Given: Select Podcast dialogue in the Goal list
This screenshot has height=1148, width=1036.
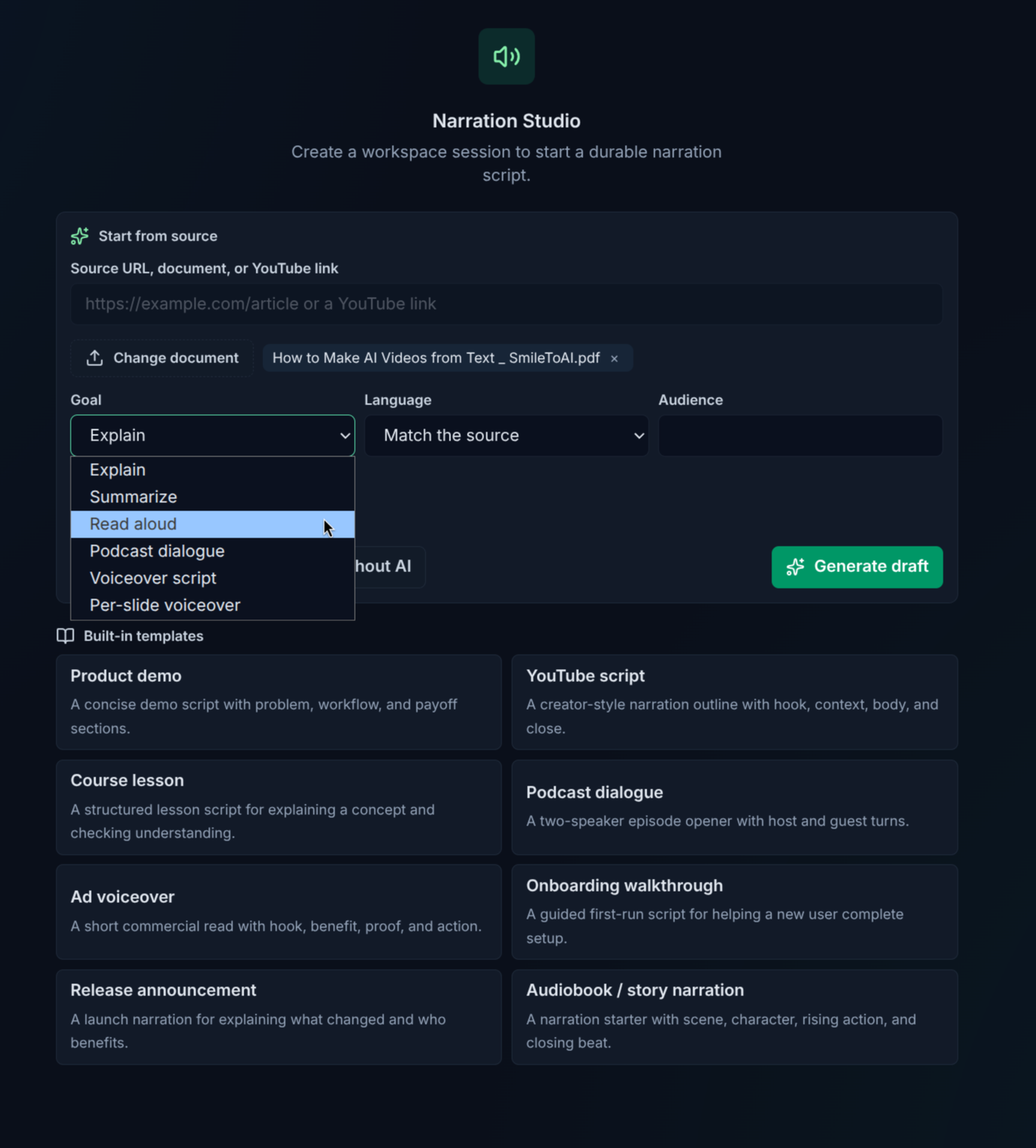Looking at the screenshot, I should coord(213,551).
